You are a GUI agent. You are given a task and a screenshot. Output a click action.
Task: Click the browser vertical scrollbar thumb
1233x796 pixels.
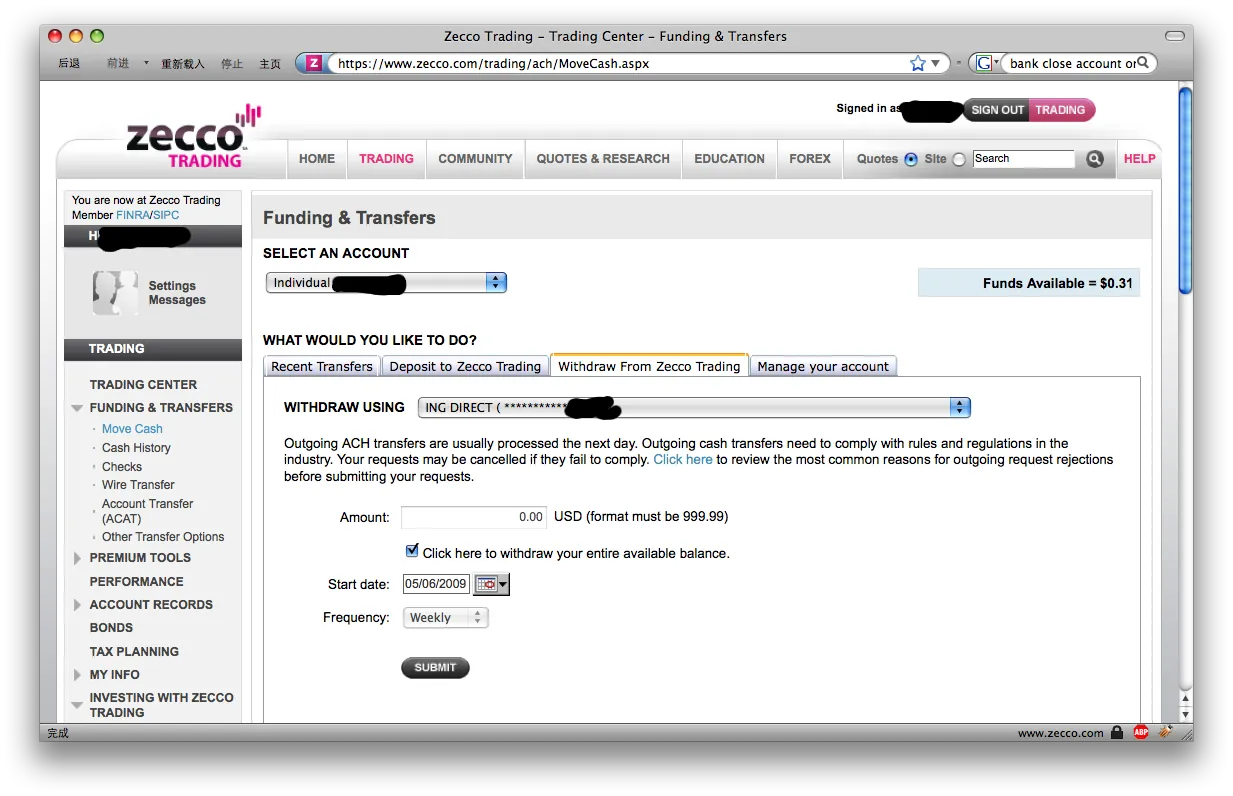click(x=1185, y=190)
